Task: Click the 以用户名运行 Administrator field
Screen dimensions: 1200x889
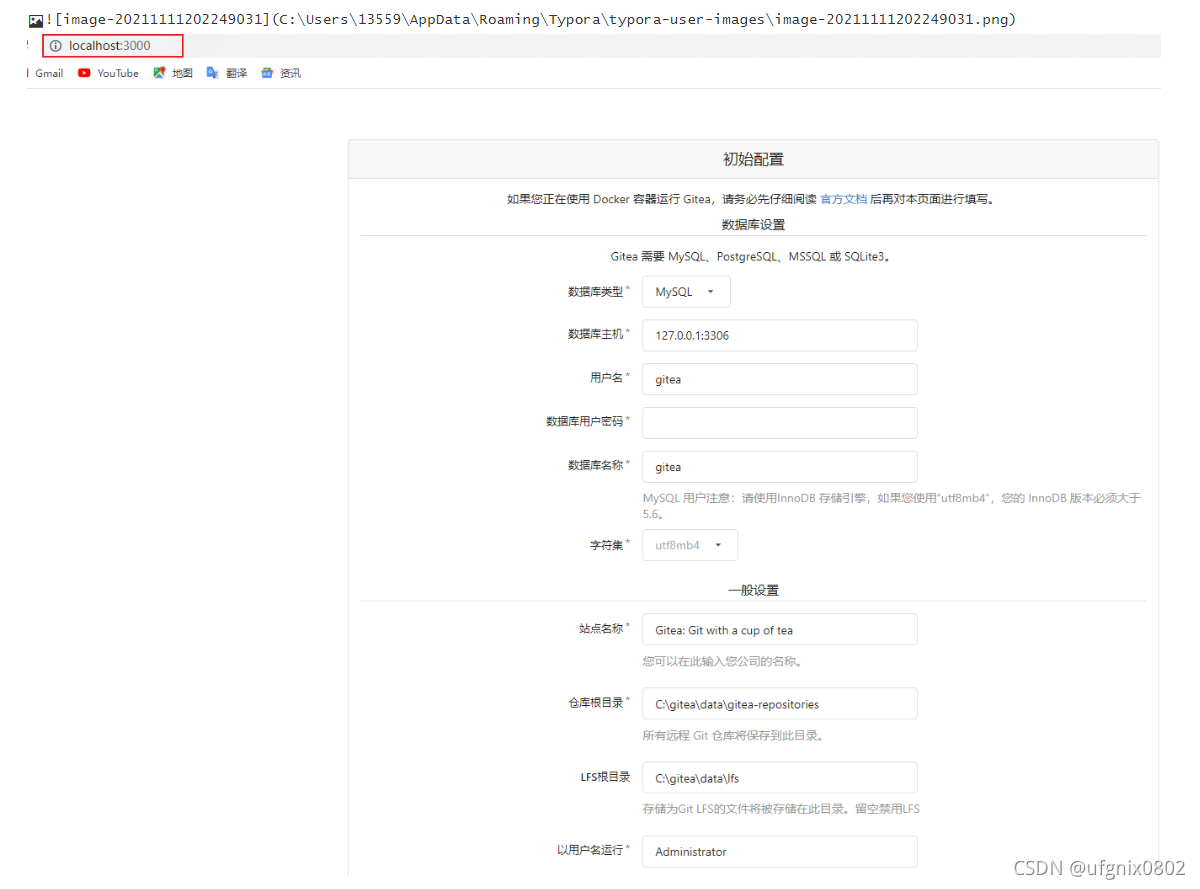Action: tap(780, 851)
